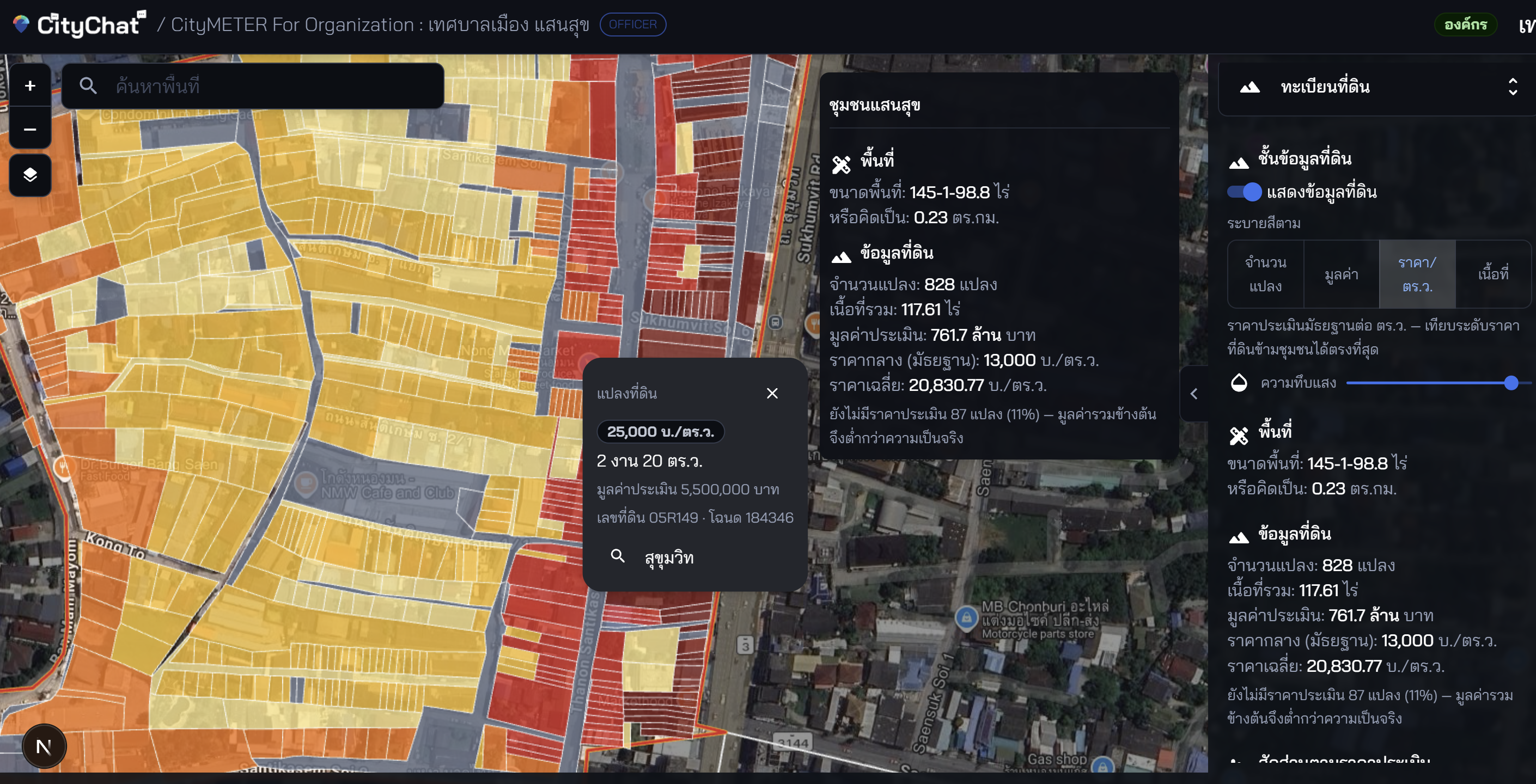This screenshot has height=784, width=1536.
Task: Zoom in the map with plus button
Action: click(x=30, y=86)
